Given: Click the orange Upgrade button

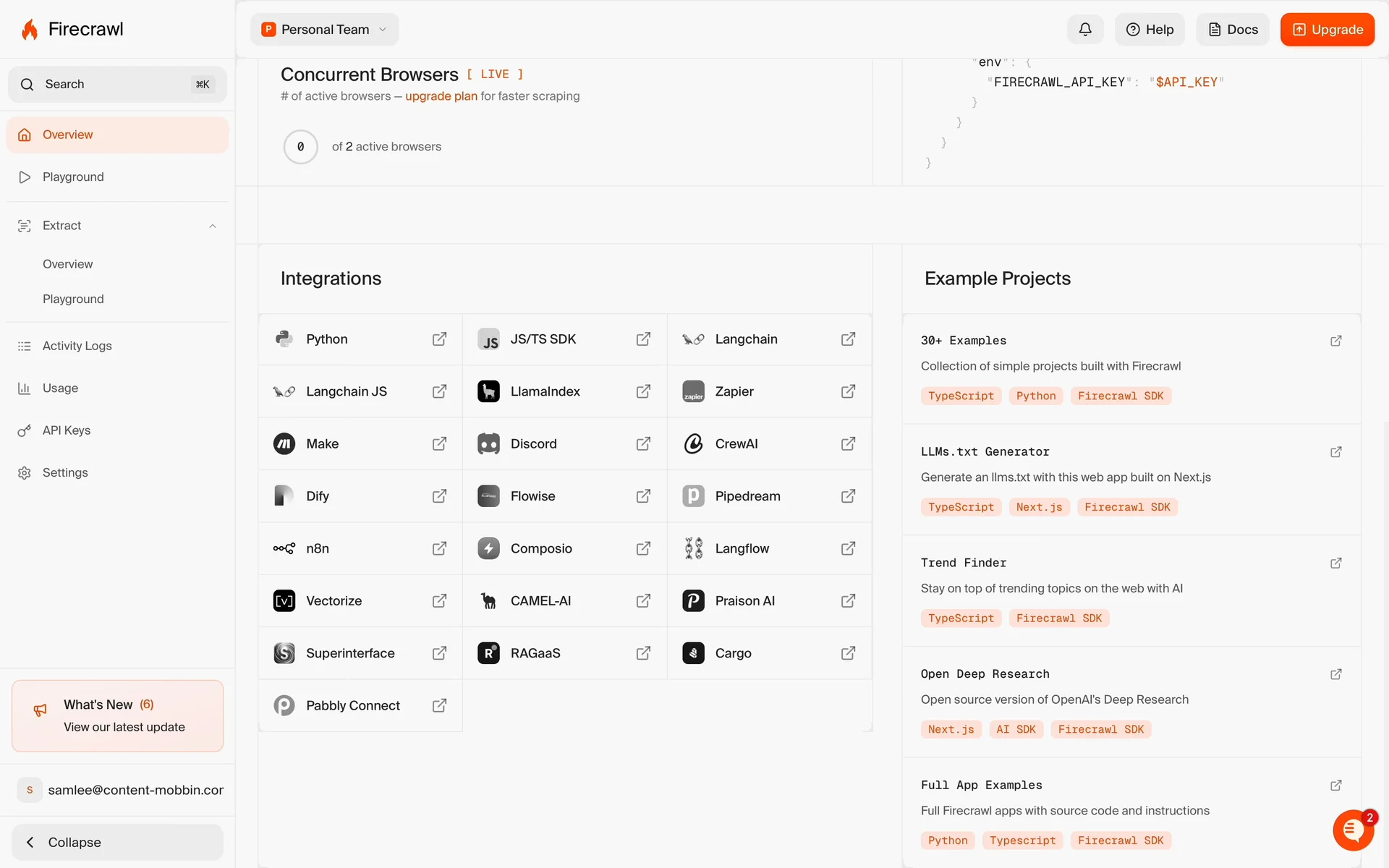Looking at the screenshot, I should pos(1327,30).
